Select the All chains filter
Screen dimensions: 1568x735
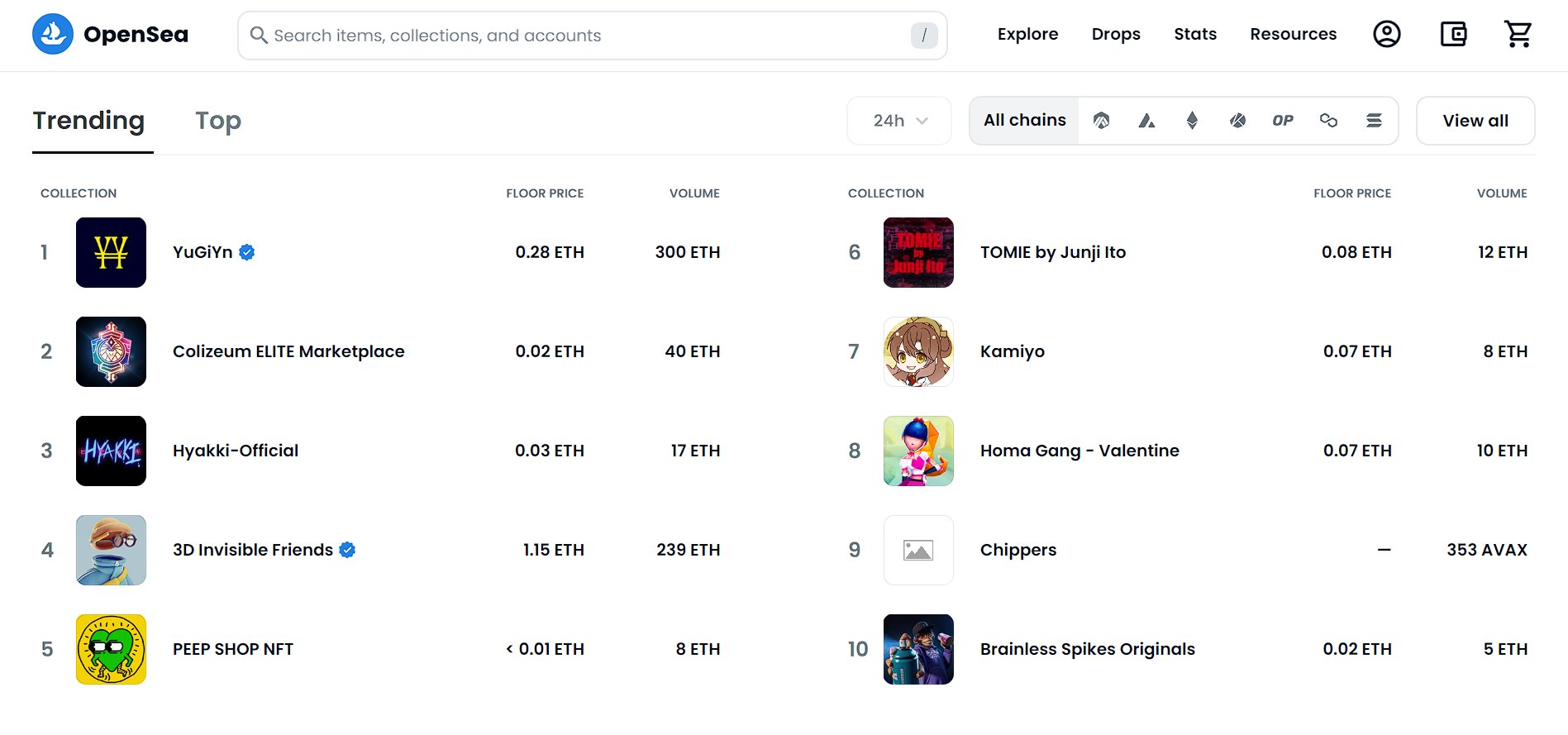(x=1024, y=121)
